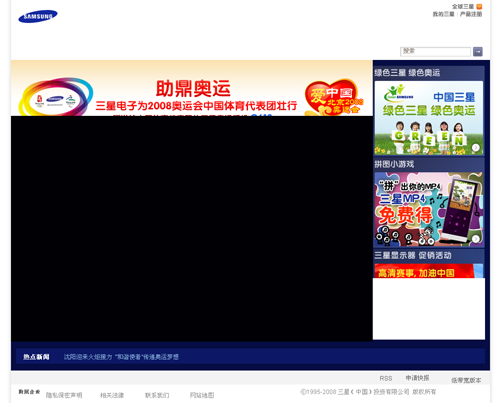500x403 pixels.
Task: Open the 三星显示器 促销活动 heading
Action: pyautogui.click(x=413, y=255)
